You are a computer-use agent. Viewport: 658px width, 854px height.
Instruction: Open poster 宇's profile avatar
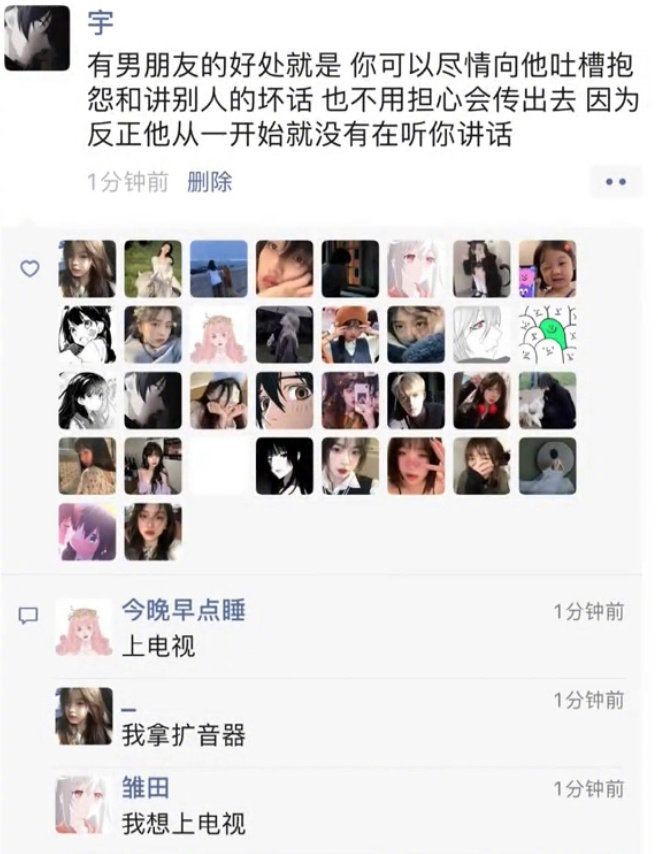point(37,38)
